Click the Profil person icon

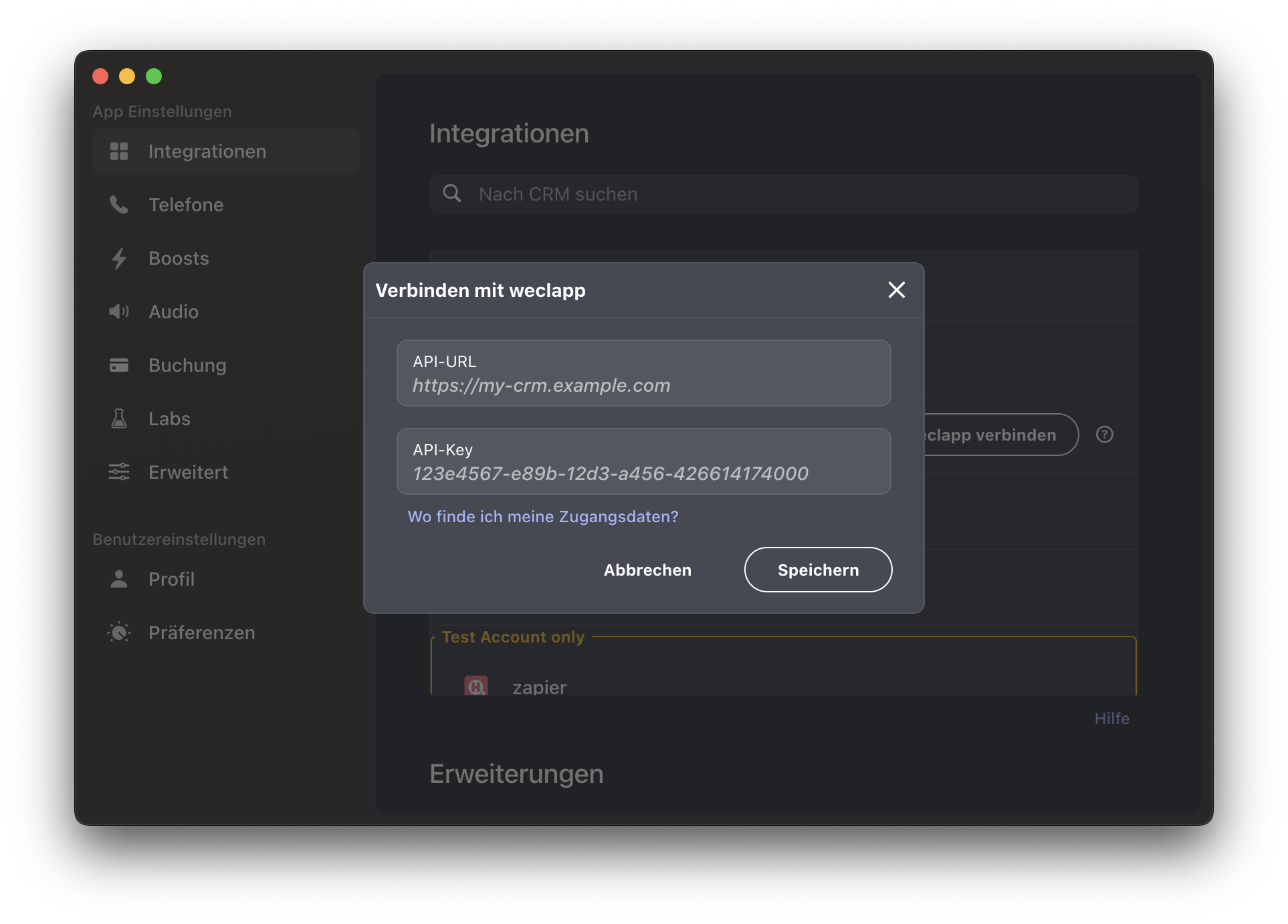click(119, 579)
